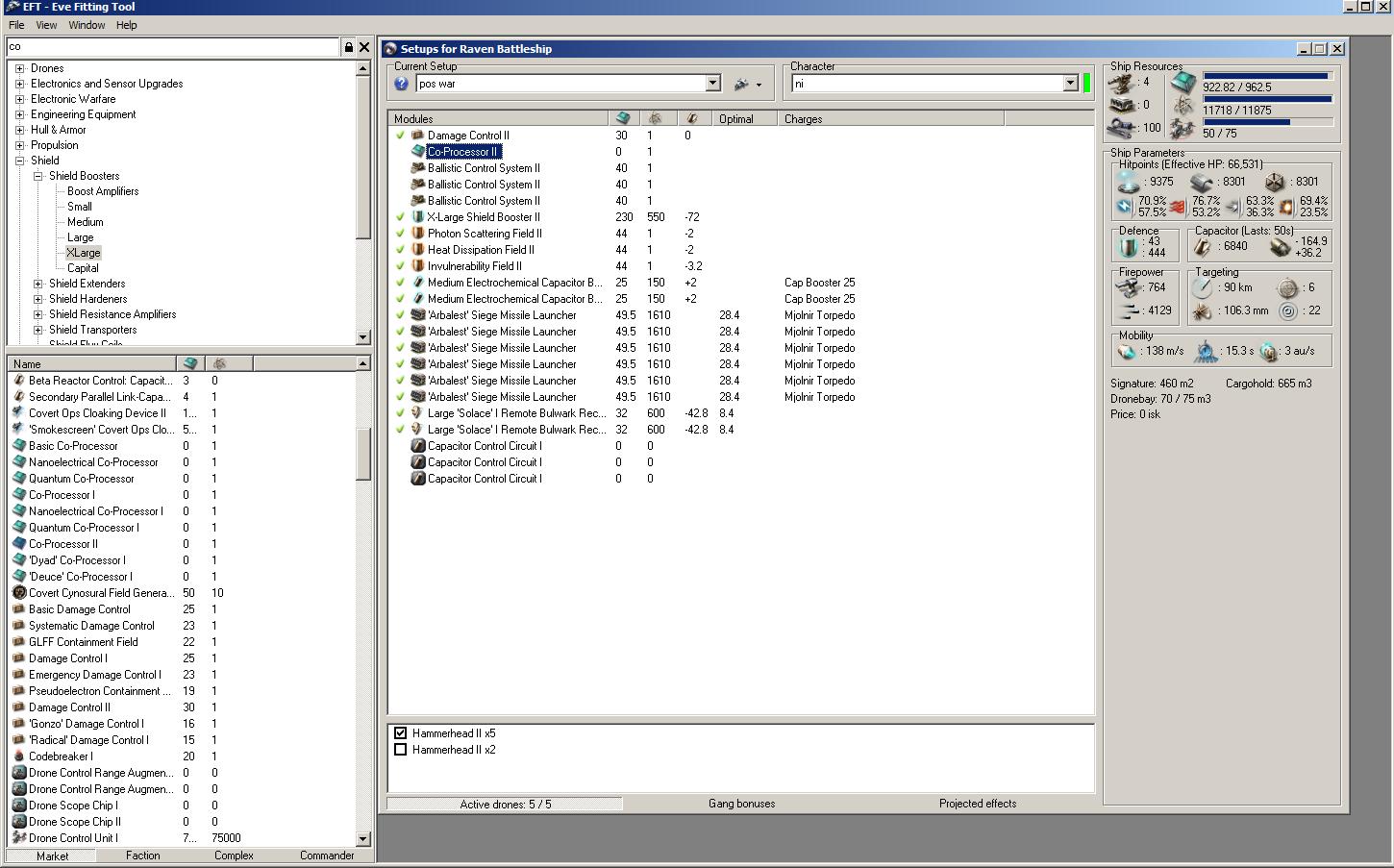
Task: Expand the Hull & Armor category
Action: (20, 130)
